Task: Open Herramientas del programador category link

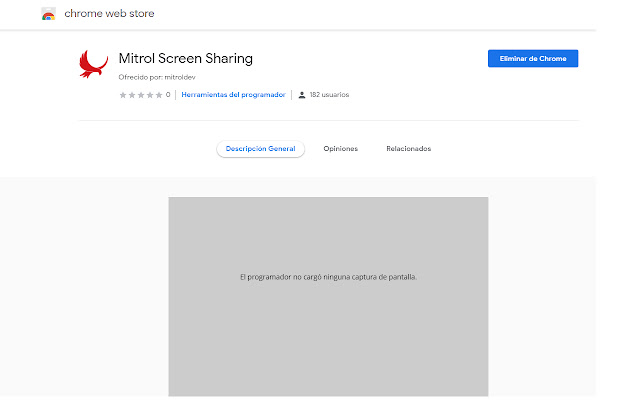Action: point(233,95)
